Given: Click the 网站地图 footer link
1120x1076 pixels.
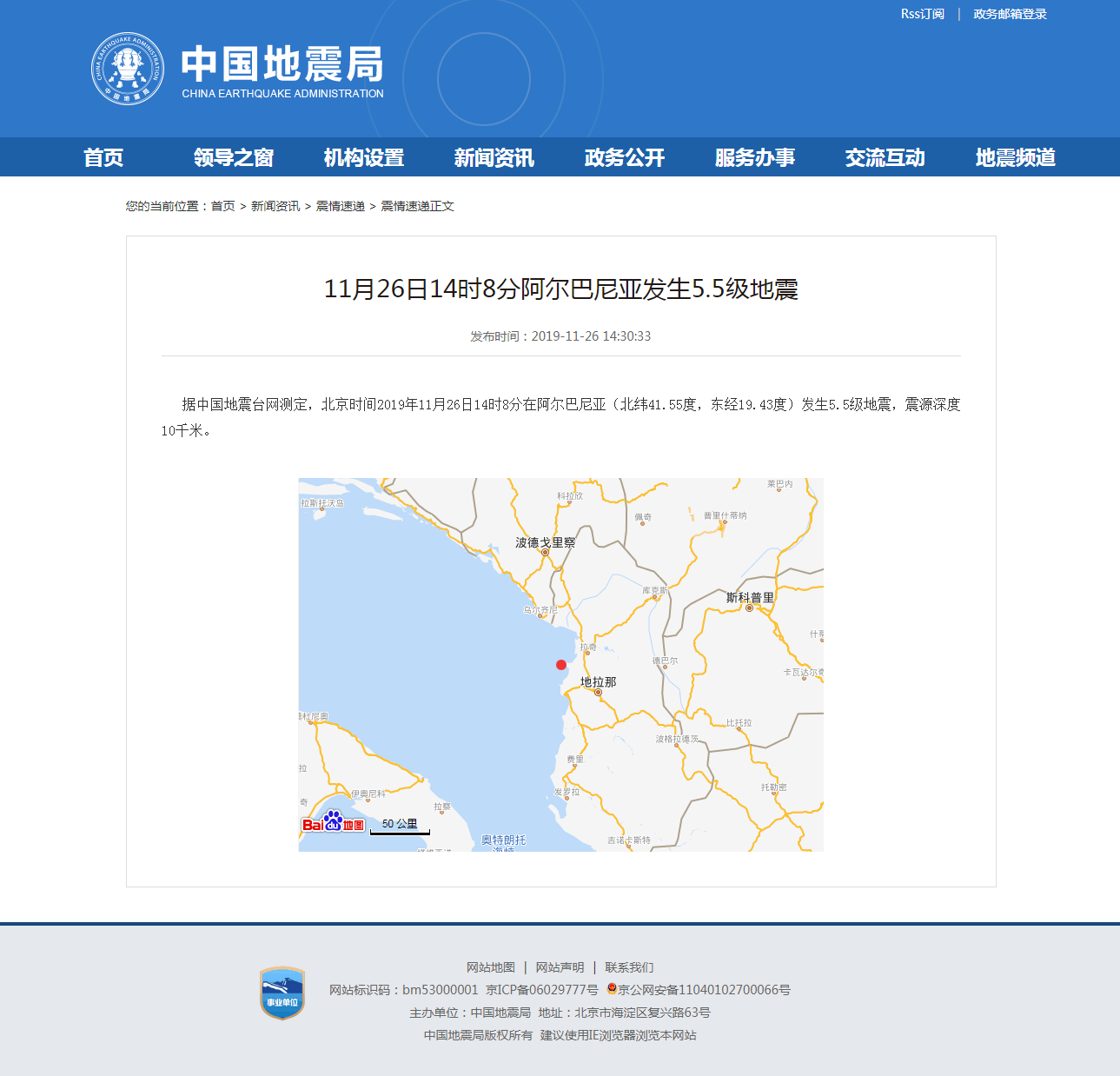Looking at the screenshot, I should point(490,966).
